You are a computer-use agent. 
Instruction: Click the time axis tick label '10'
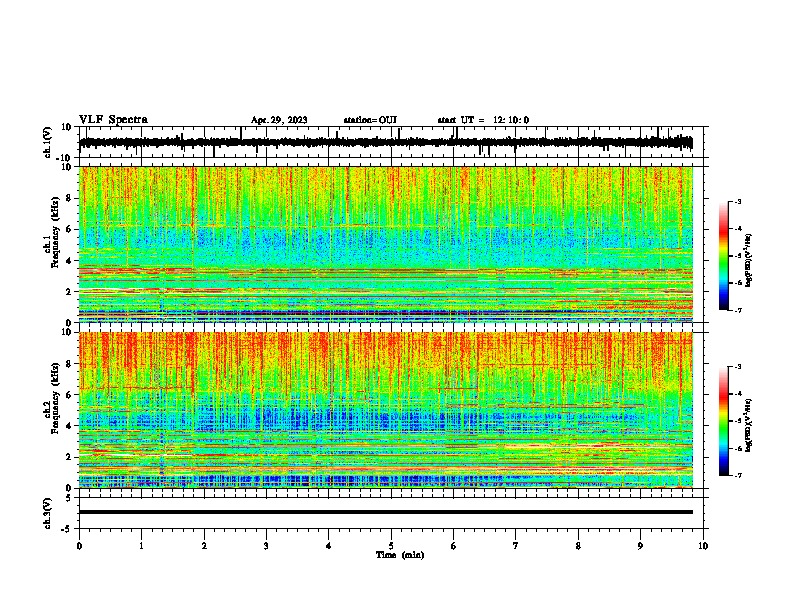(x=703, y=546)
